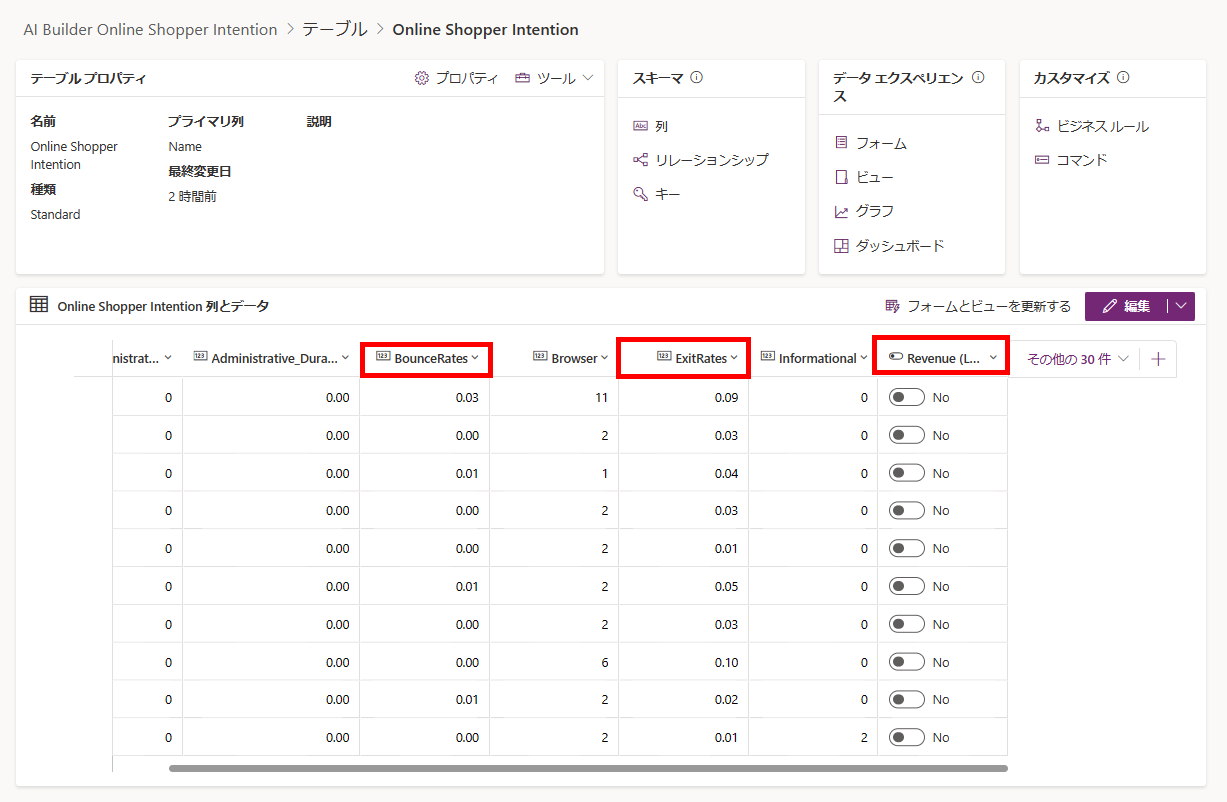Open ビジネス ルール link
Screen dimensions: 1227x802
click(x=1103, y=126)
